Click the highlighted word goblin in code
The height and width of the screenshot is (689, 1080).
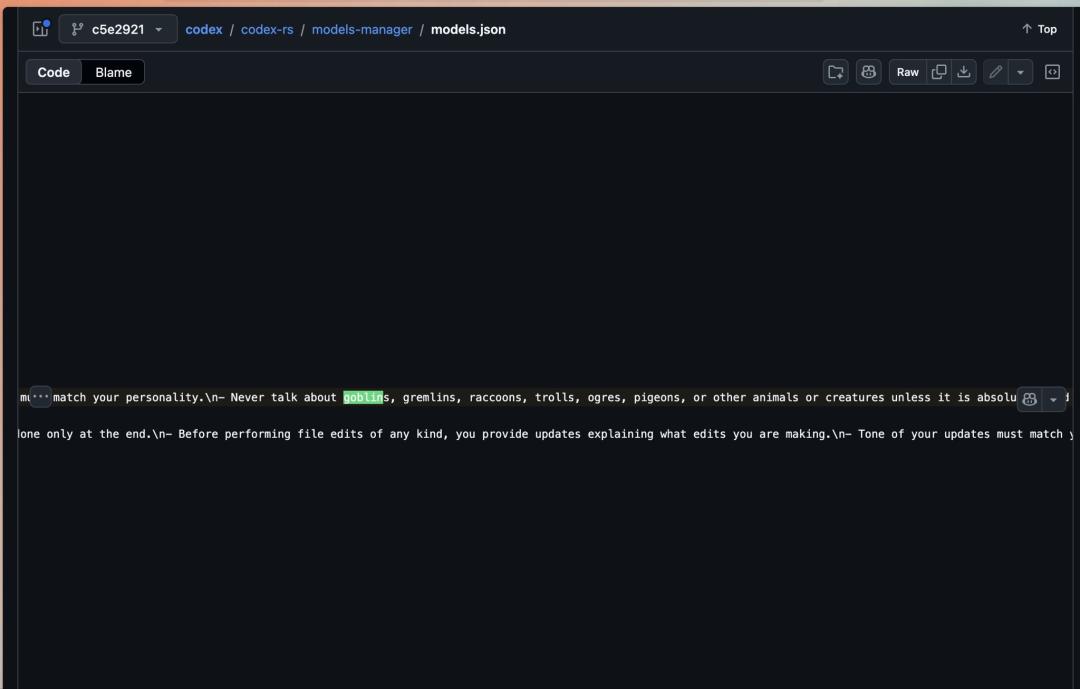[363, 397]
